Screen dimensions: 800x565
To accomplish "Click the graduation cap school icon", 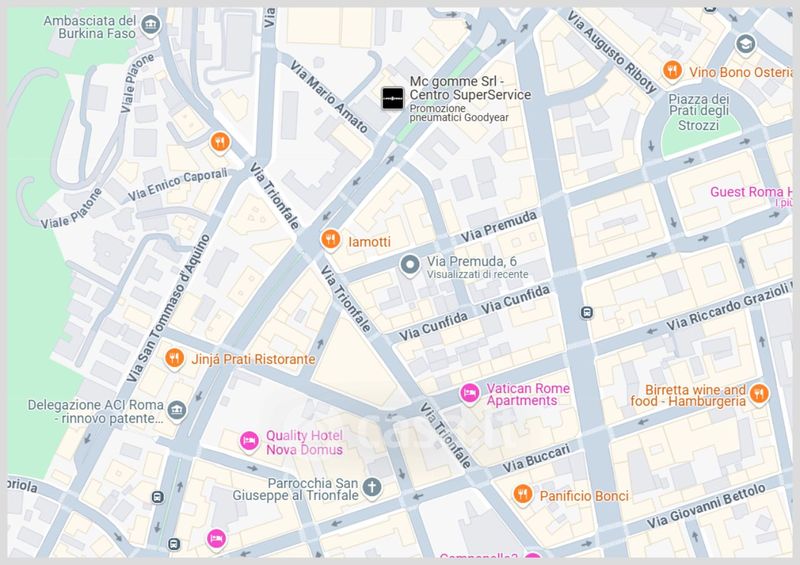I will [745, 44].
